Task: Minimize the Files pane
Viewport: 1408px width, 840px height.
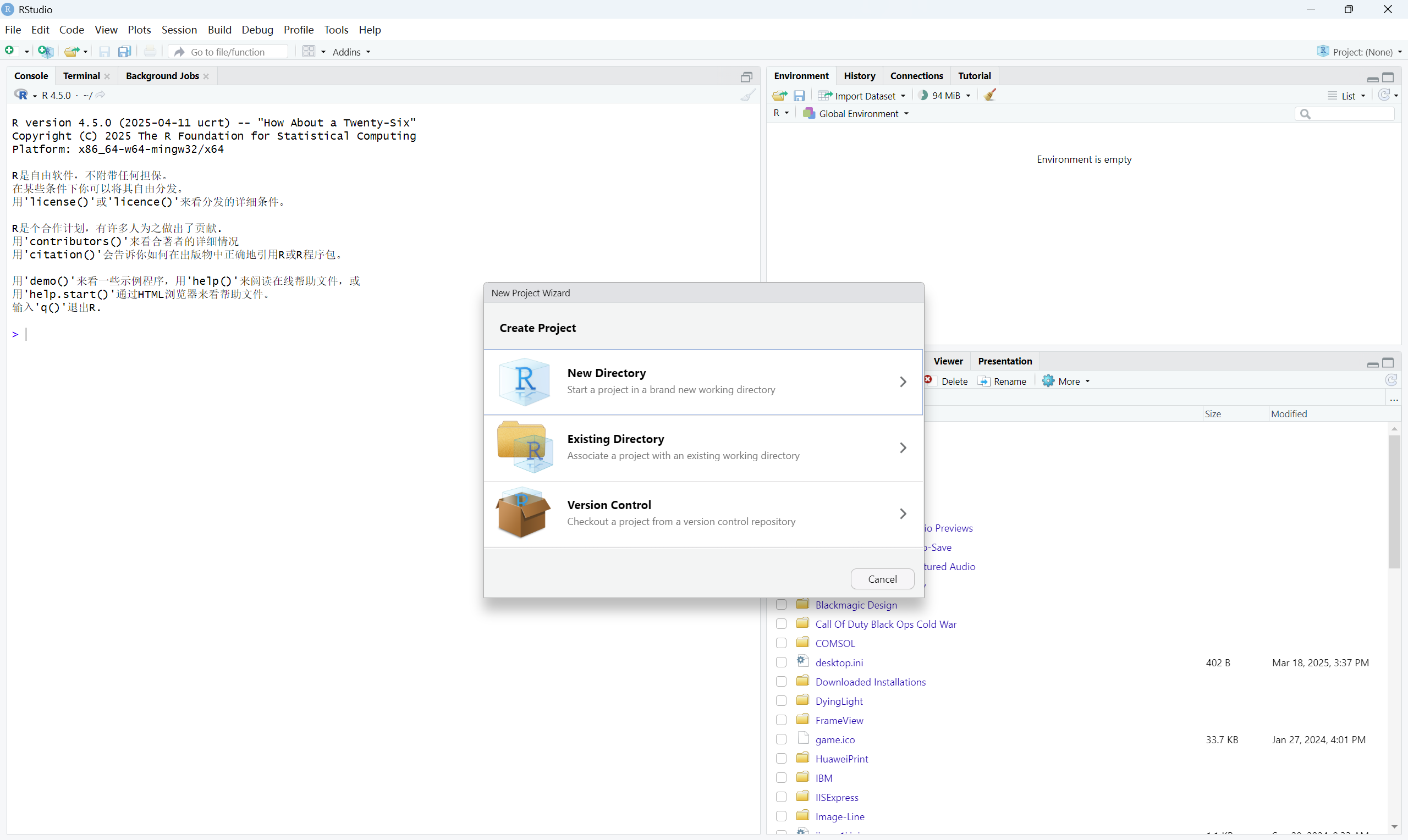Action: click(1373, 364)
